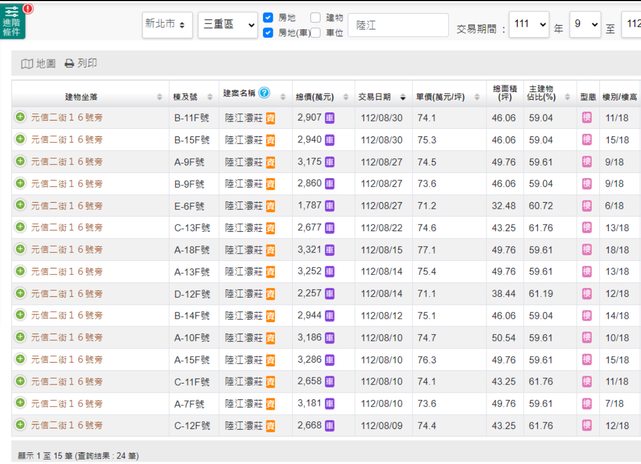Screen dimensions: 641x464
Task: Click the purple 車 icon beside 2,907 total price
Action: 330,118
